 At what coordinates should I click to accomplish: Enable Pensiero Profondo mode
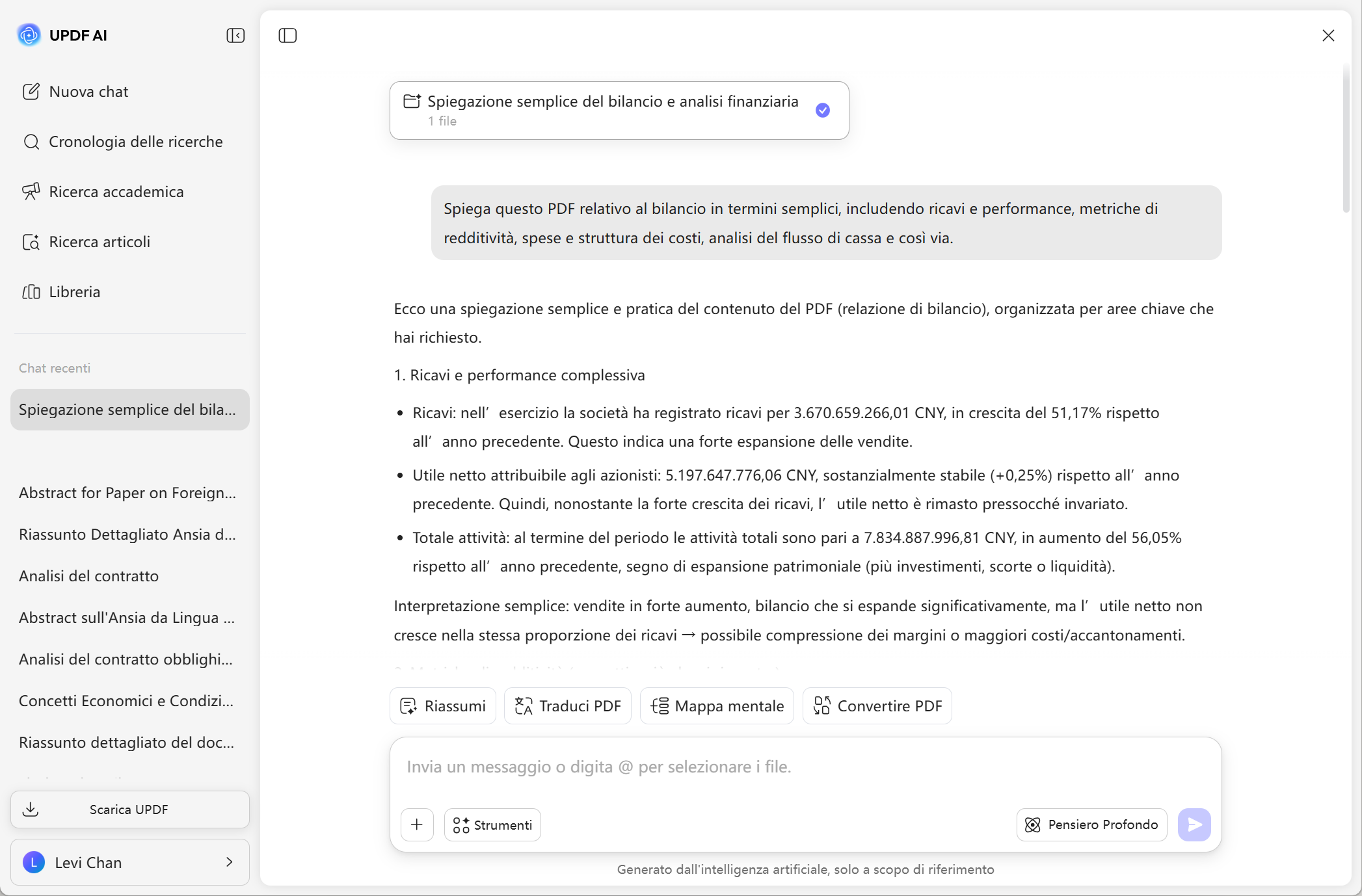[x=1092, y=824]
